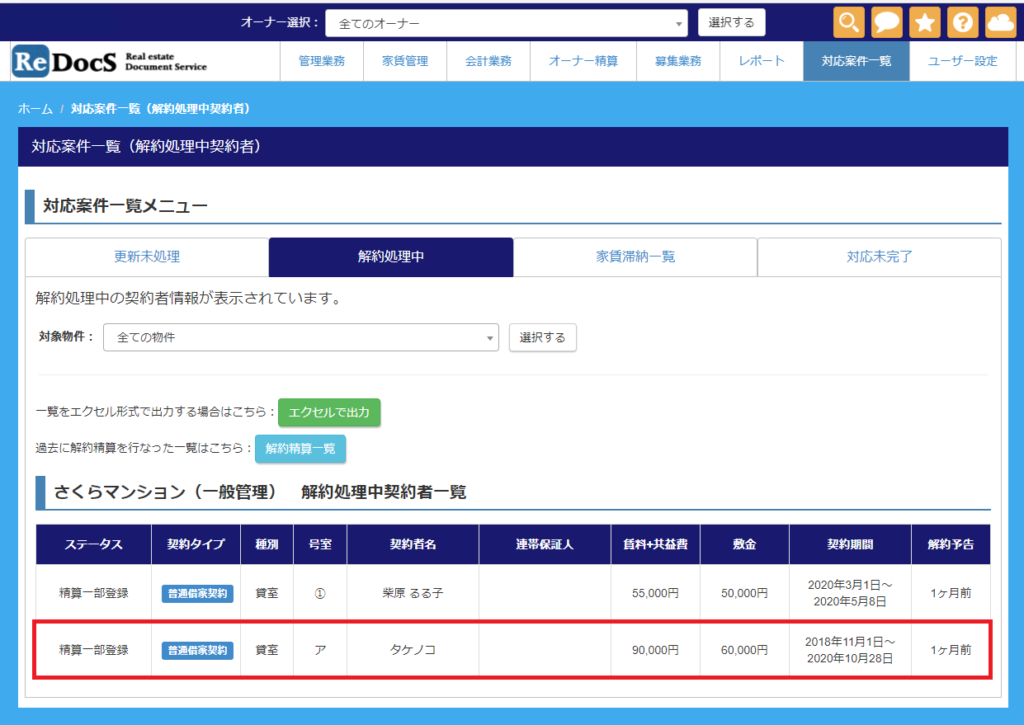The width and height of the screenshot is (1024, 725).
Task: Click the orange search magnifier icon
Action: click(849, 22)
